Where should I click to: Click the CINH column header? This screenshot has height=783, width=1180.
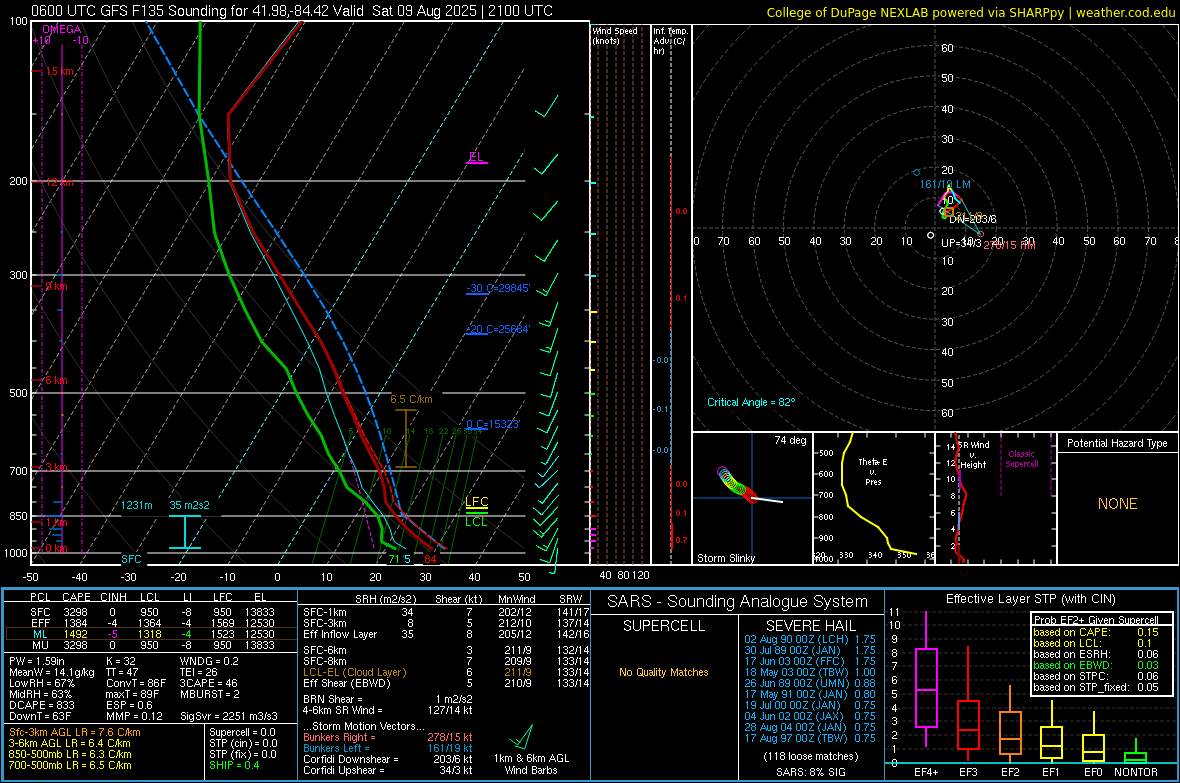click(x=114, y=598)
